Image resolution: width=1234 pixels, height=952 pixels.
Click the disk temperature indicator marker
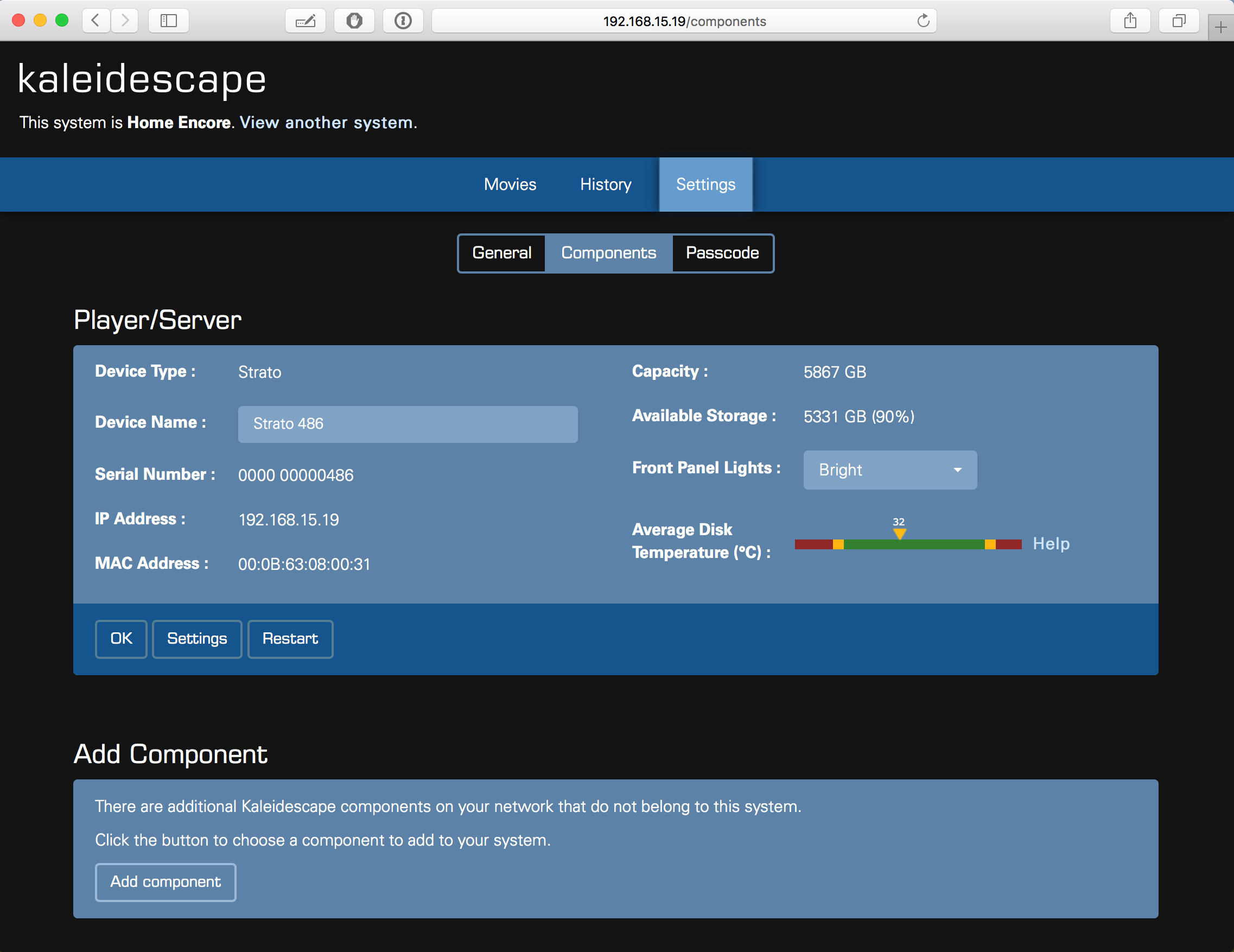[900, 532]
